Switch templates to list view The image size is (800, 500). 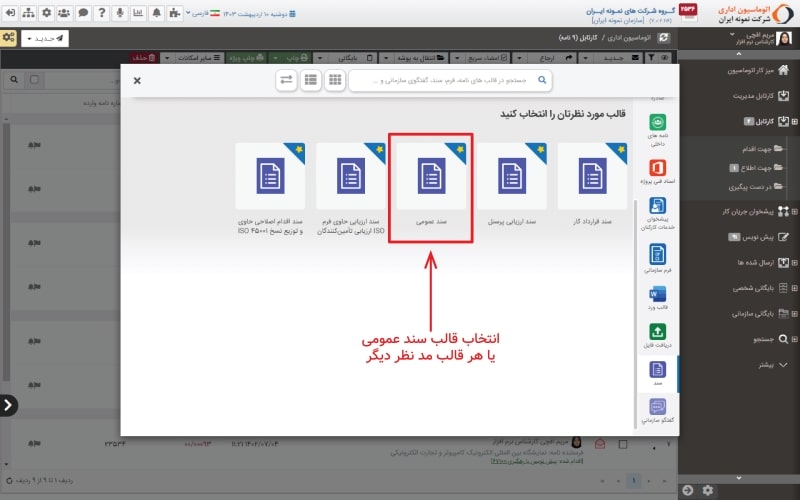[x=311, y=80]
